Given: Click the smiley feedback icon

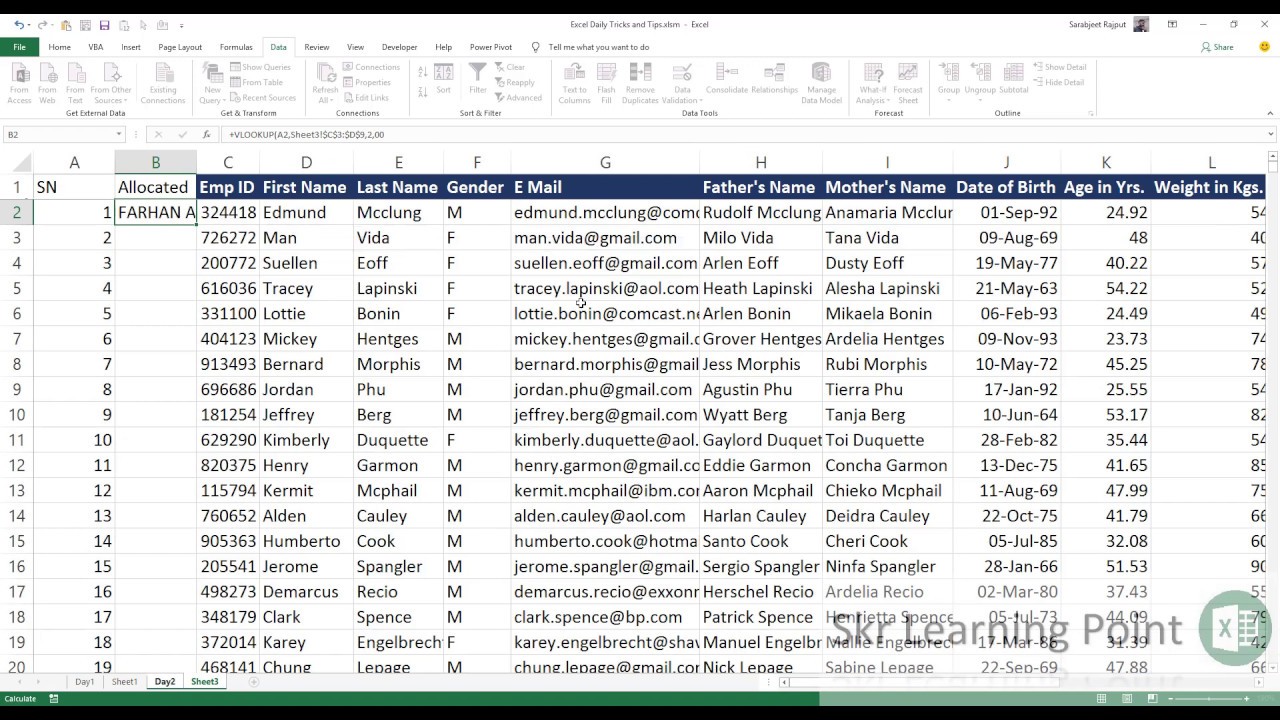Looking at the screenshot, I should pos(1264,47).
